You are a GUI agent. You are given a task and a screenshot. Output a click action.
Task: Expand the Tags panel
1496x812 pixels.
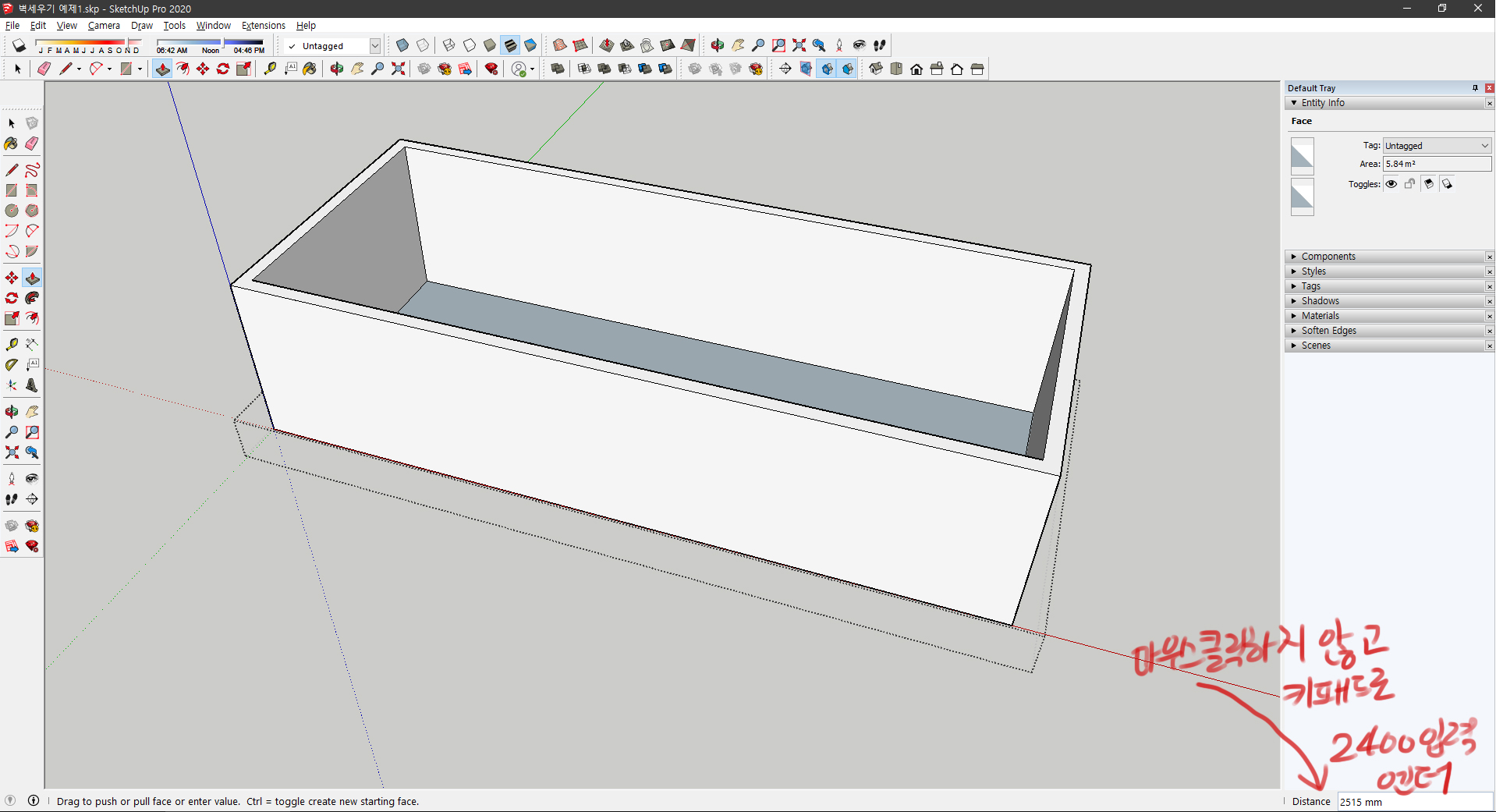pos(1388,286)
